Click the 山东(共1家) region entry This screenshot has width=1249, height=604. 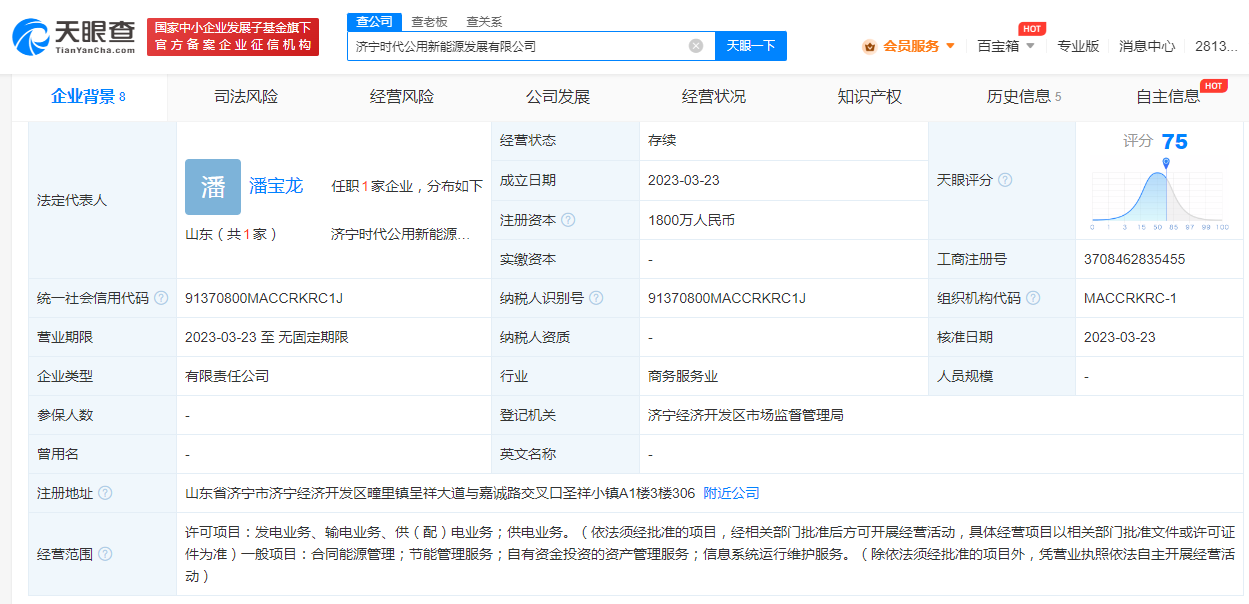click(x=231, y=234)
